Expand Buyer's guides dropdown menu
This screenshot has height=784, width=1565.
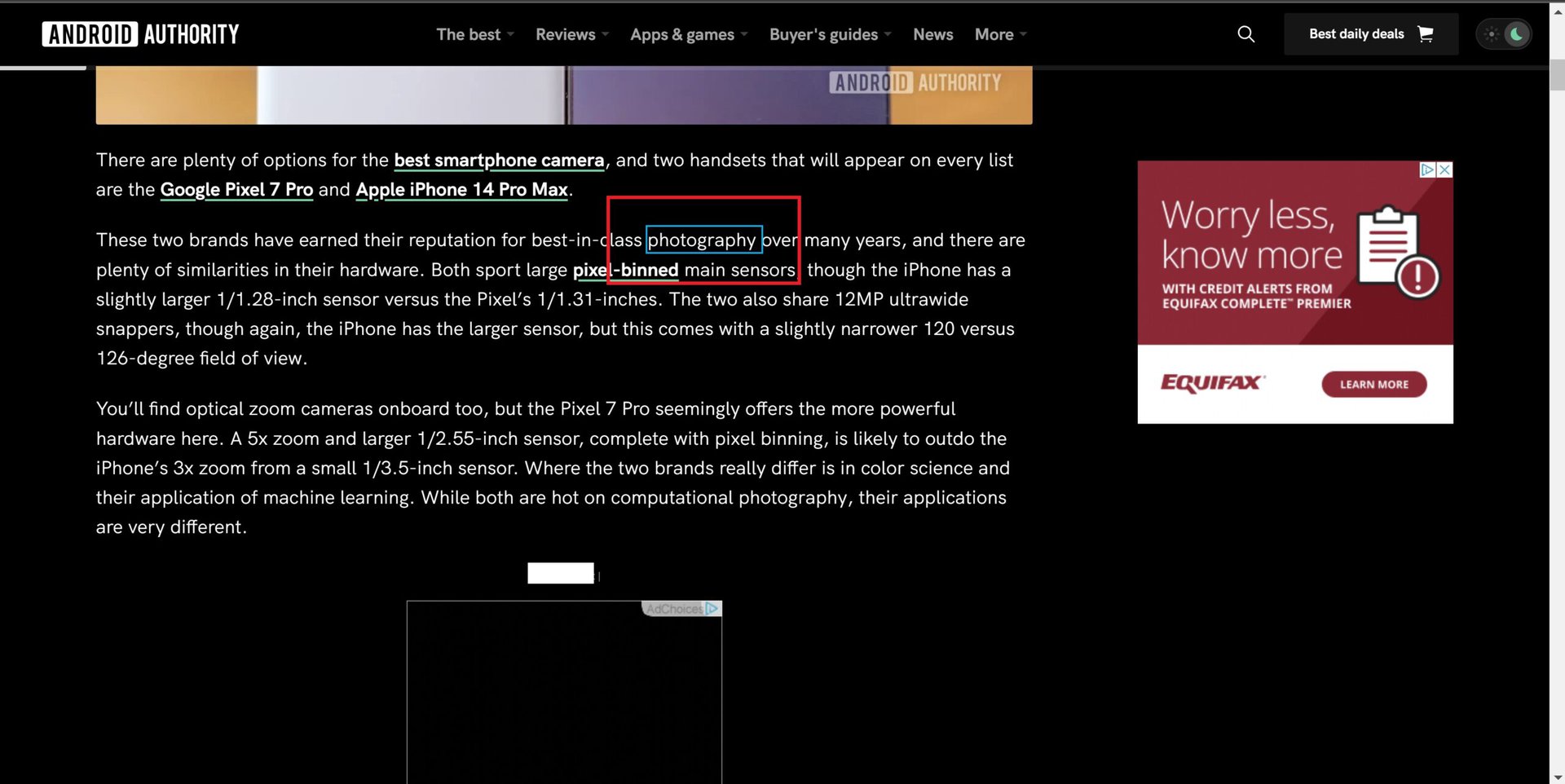point(831,34)
